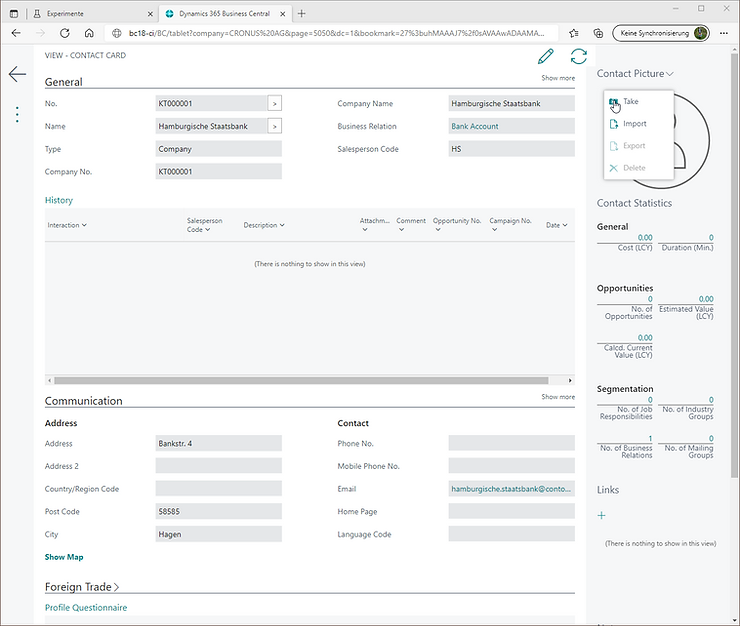Screen dimensions: 740x626
Task: Click the Phone No. input field
Action: (x=511, y=443)
